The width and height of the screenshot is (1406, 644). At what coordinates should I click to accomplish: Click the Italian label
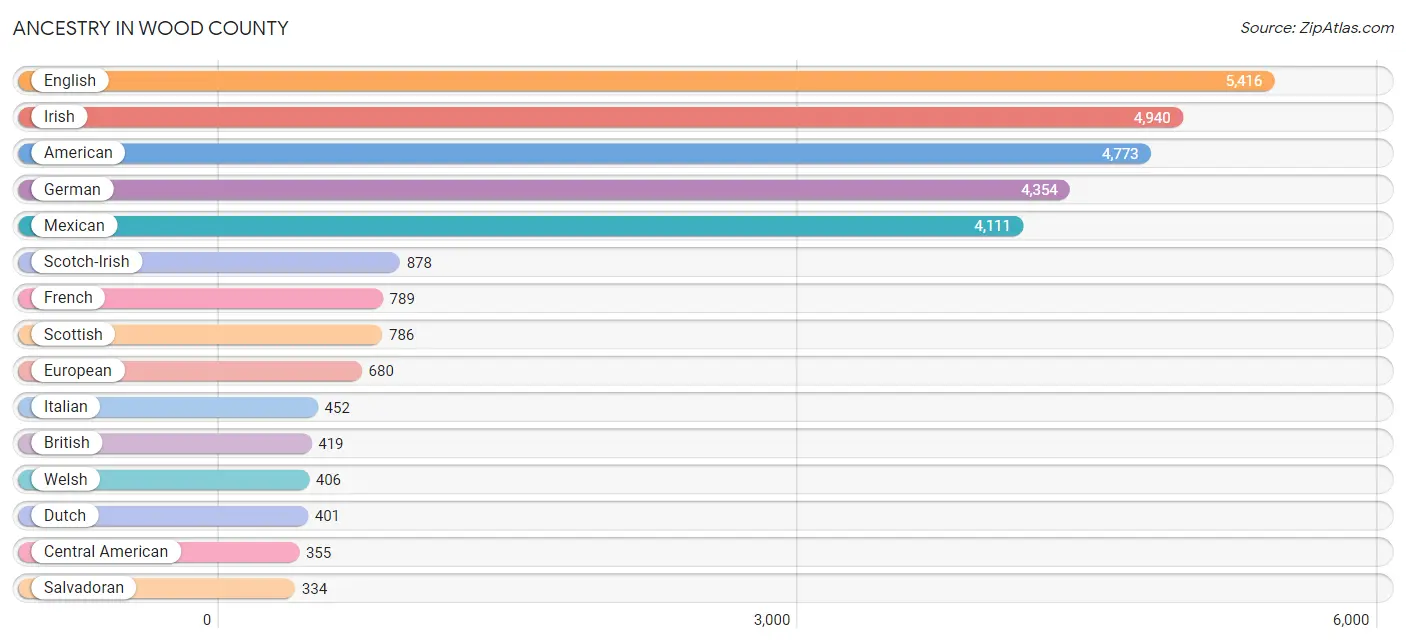click(x=66, y=406)
